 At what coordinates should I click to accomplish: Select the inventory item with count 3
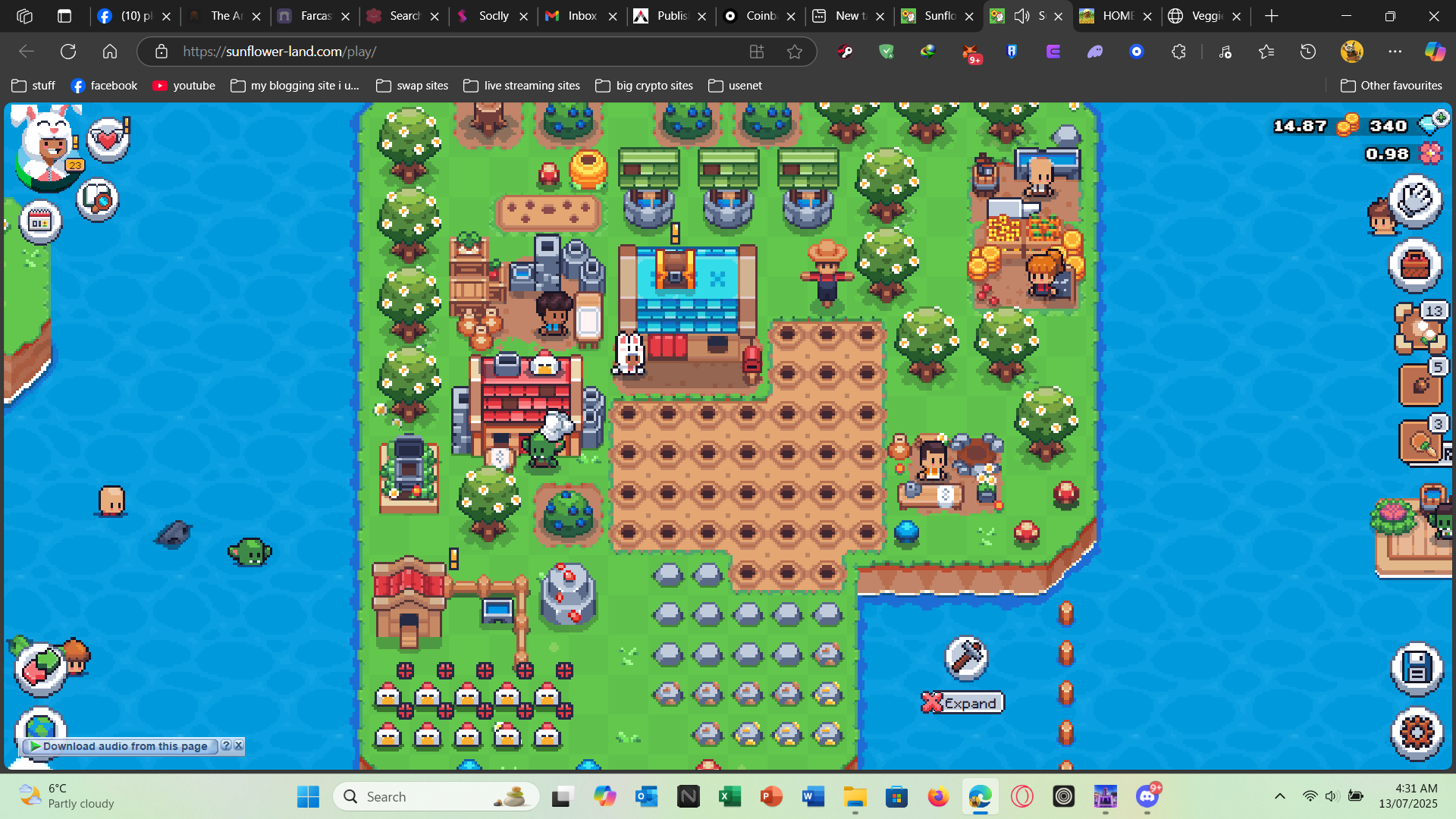click(1422, 441)
